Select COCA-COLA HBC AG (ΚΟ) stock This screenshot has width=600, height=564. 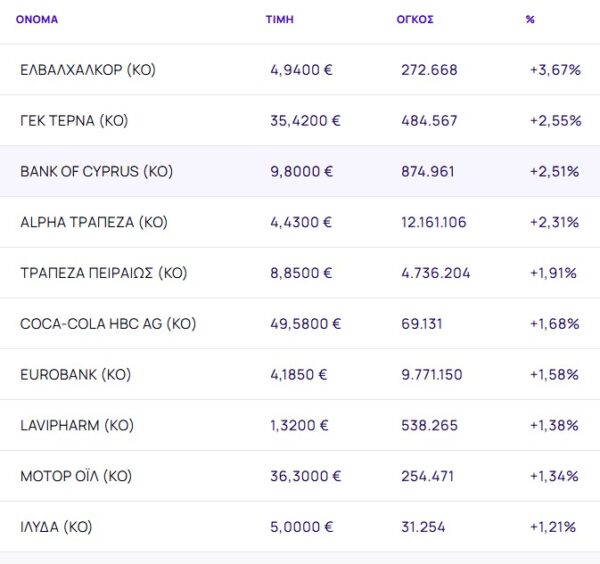pos(108,324)
